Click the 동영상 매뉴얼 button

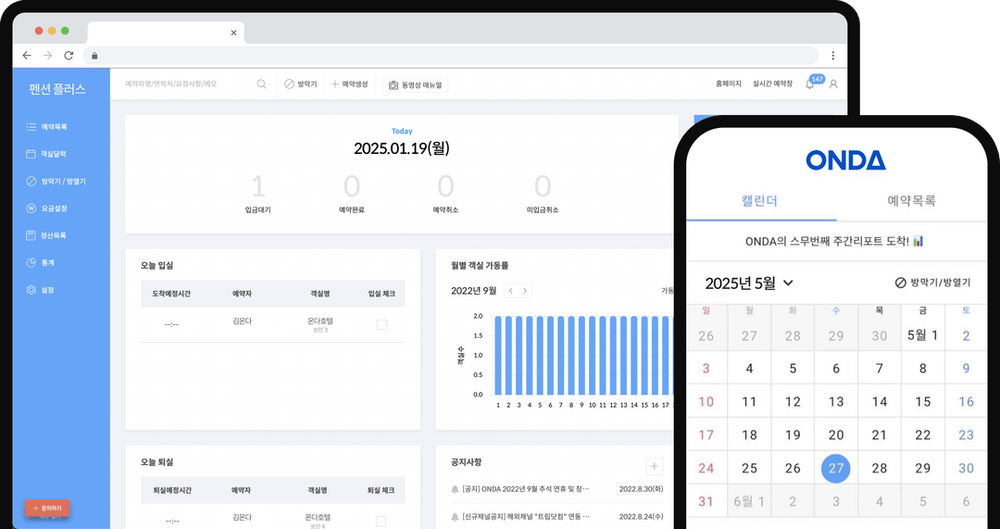415,85
